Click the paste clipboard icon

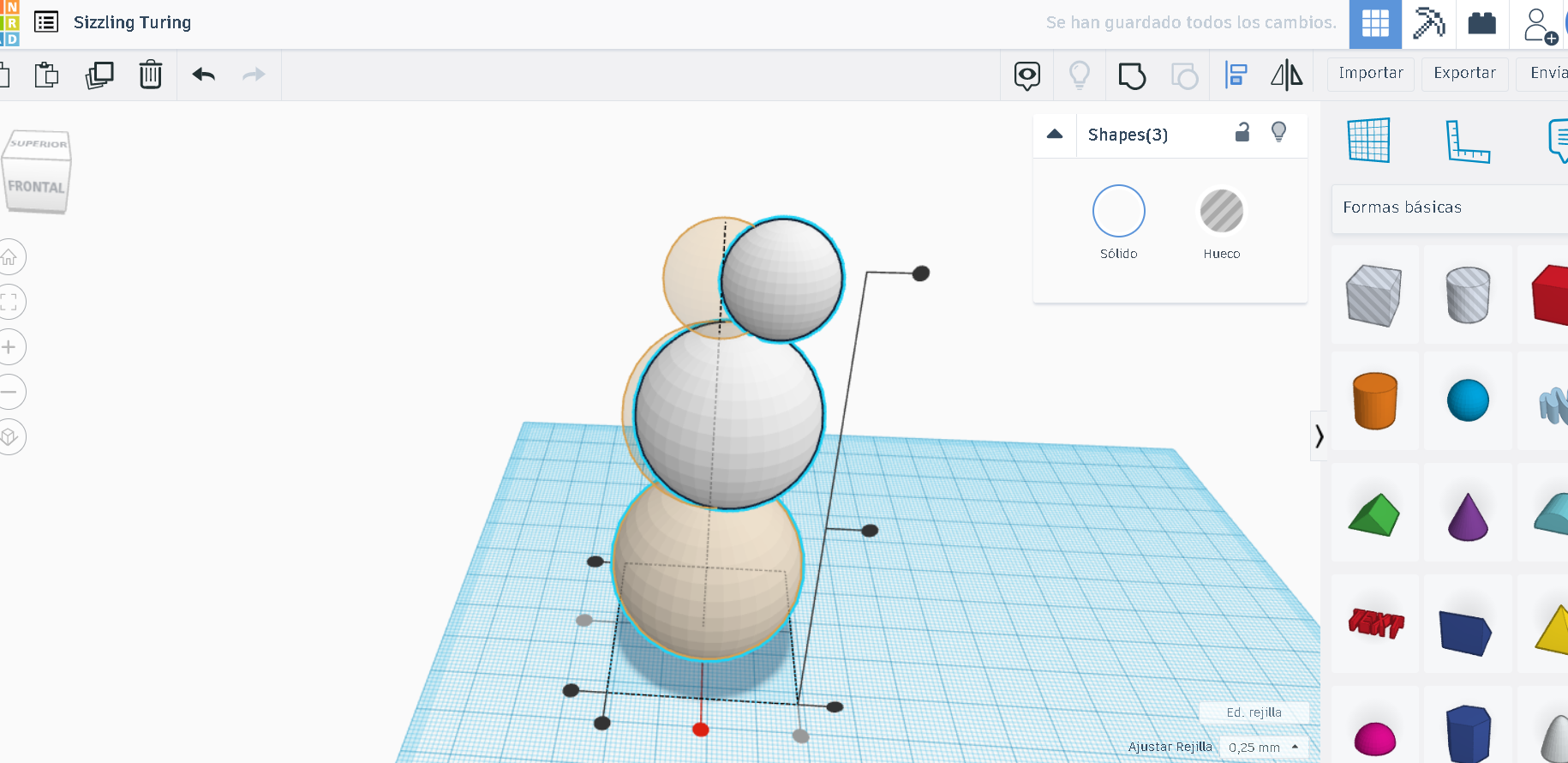click(46, 75)
